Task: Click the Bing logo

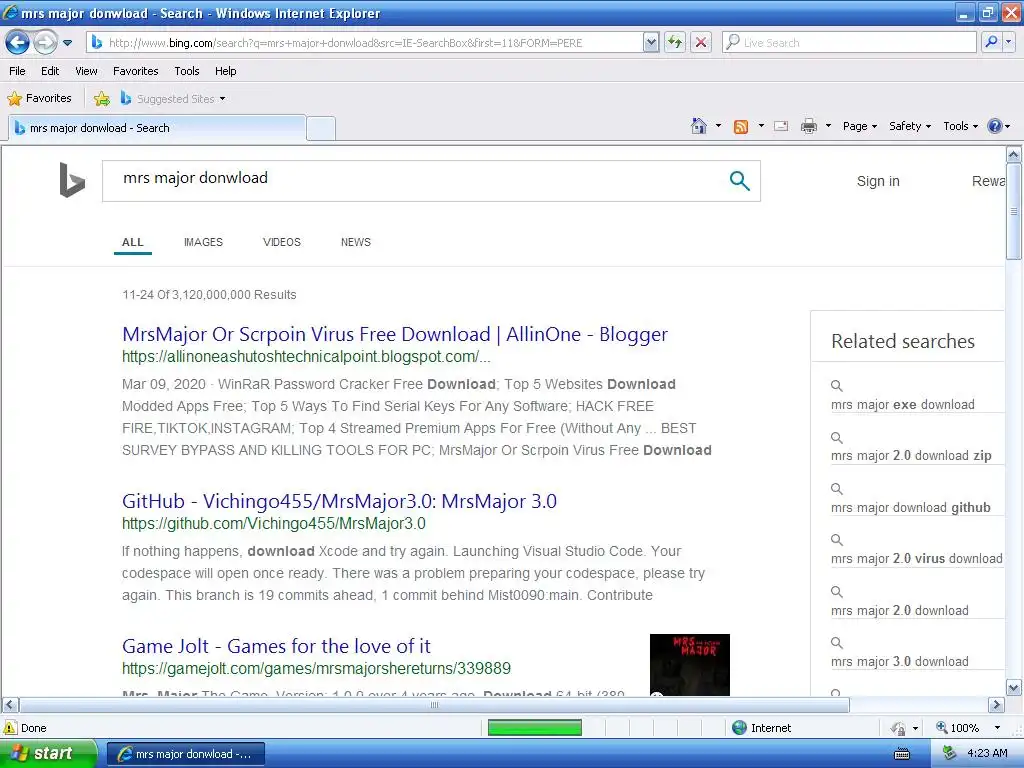Action: (72, 180)
